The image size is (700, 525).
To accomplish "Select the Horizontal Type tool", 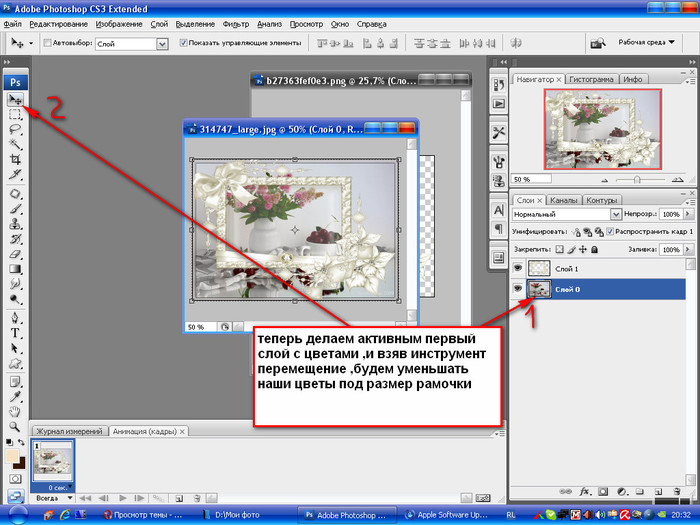I will click(15, 333).
